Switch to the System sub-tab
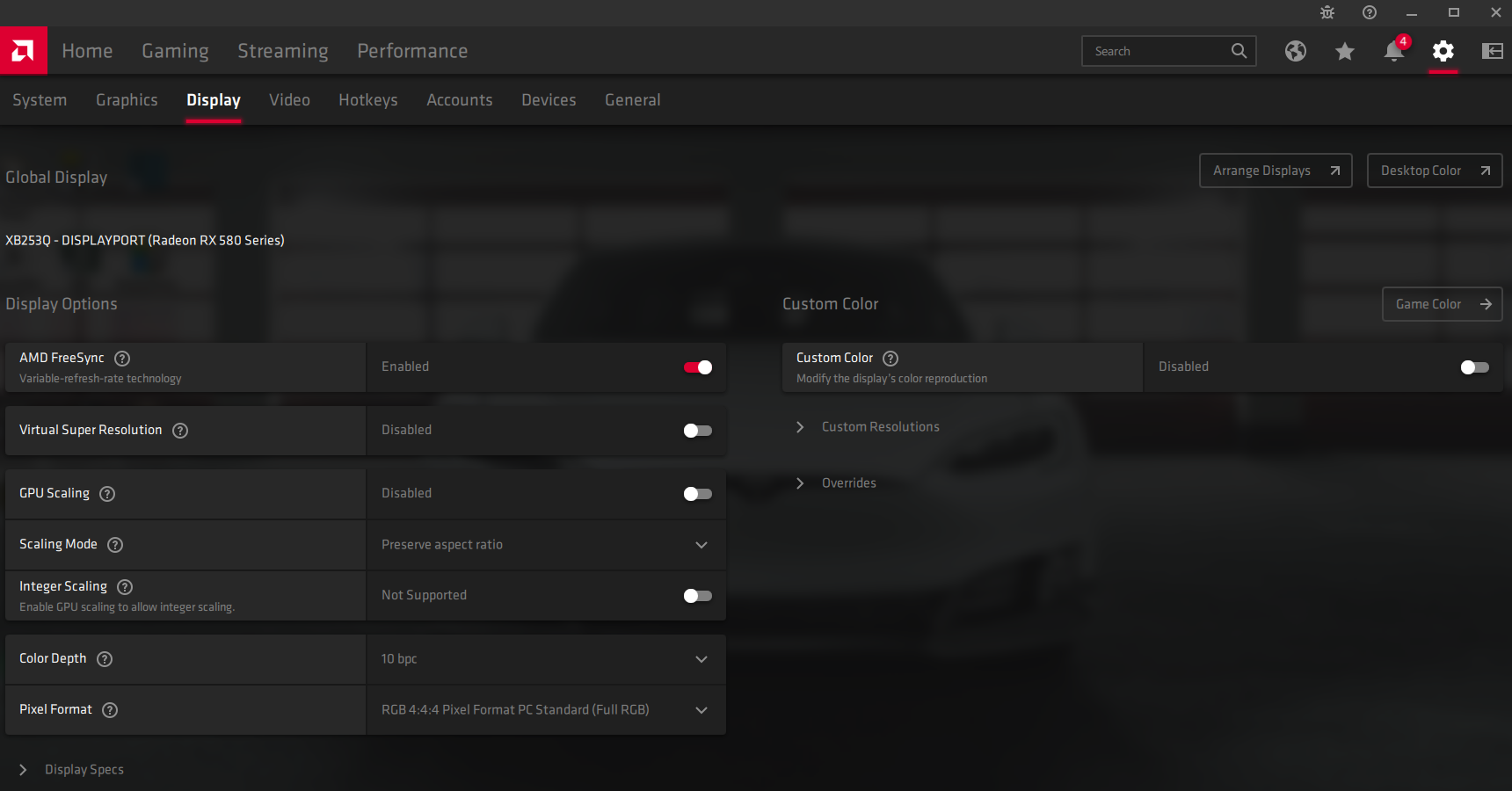 [x=40, y=100]
